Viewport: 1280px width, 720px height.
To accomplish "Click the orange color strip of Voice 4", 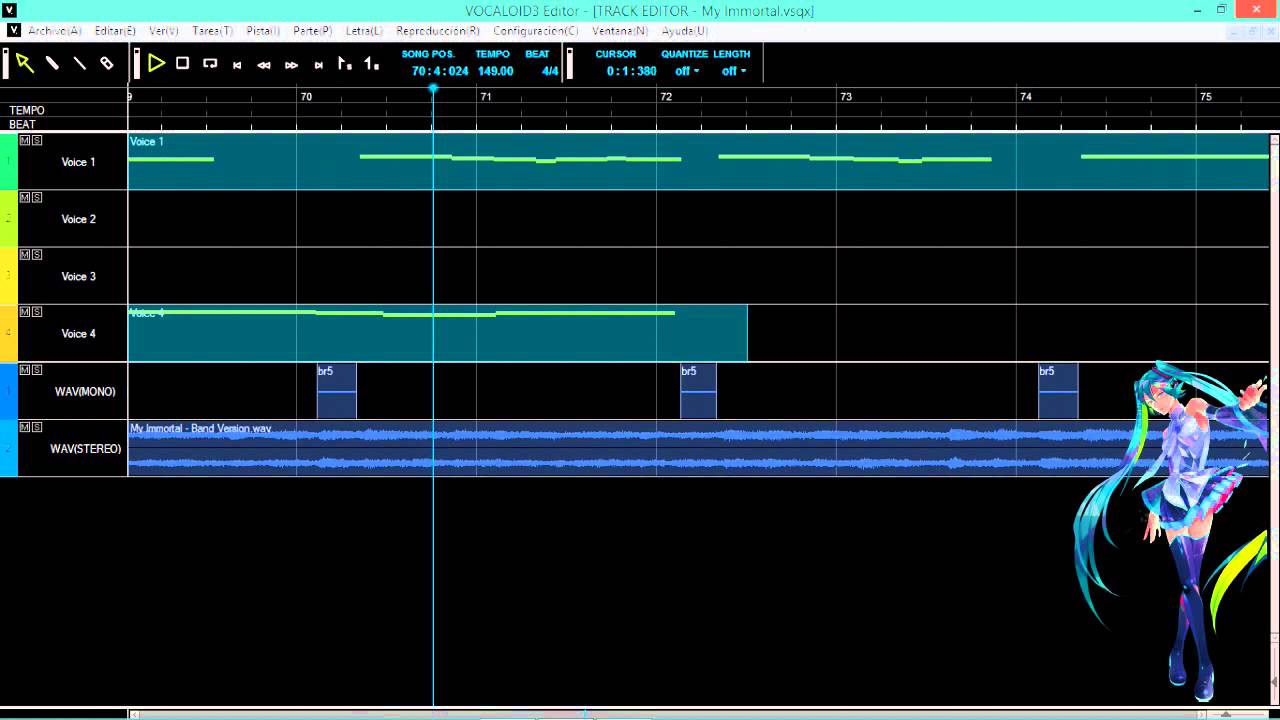I will [x=9, y=334].
